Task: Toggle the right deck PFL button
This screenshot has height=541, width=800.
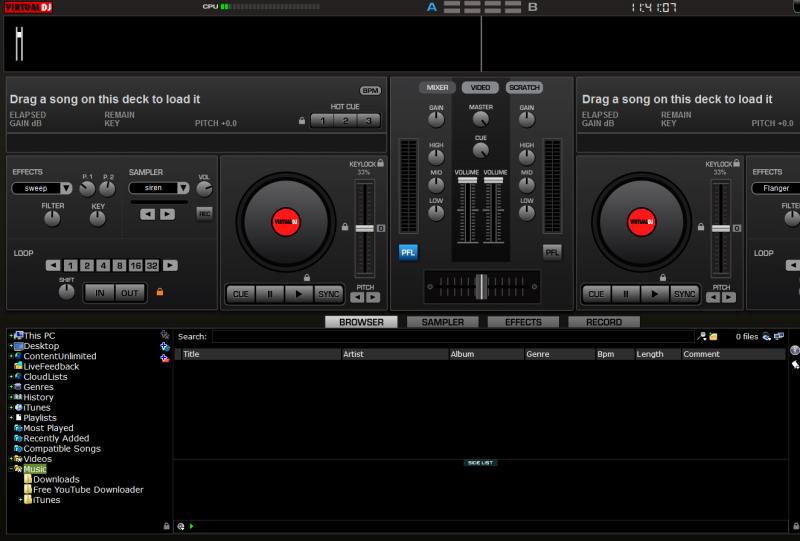Action: [x=552, y=252]
